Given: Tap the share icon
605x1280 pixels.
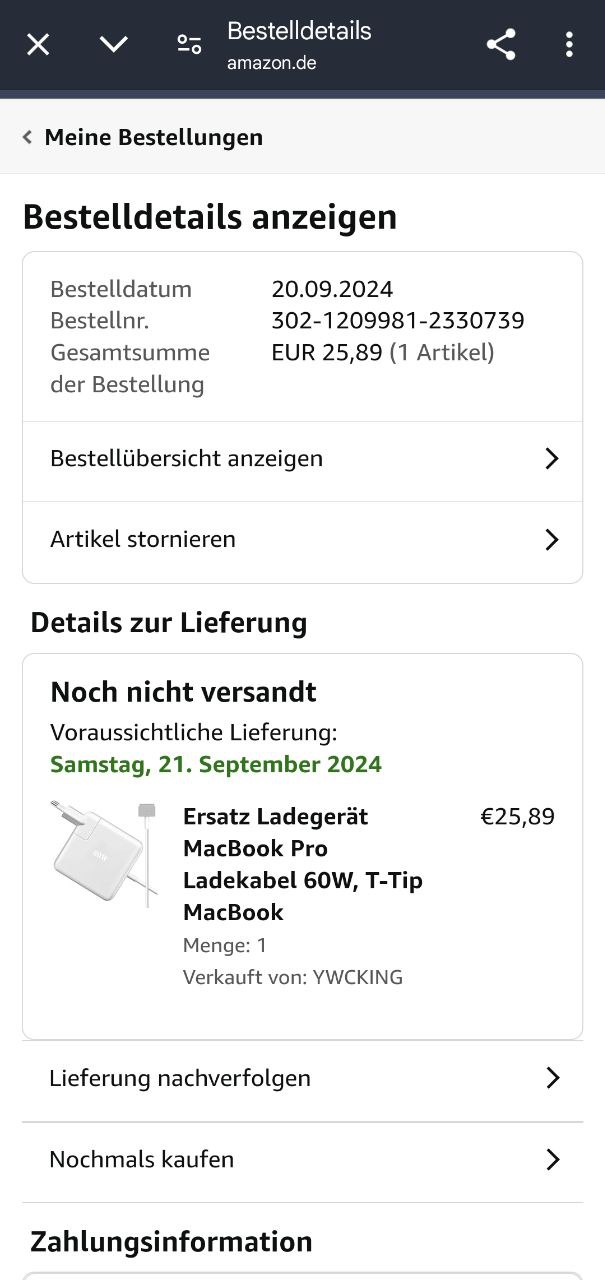Looking at the screenshot, I should tap(501, 44).
